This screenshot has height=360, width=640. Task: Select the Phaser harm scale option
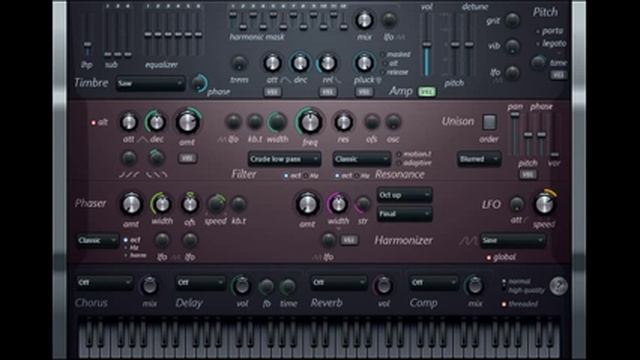click(x=135, y=256)
